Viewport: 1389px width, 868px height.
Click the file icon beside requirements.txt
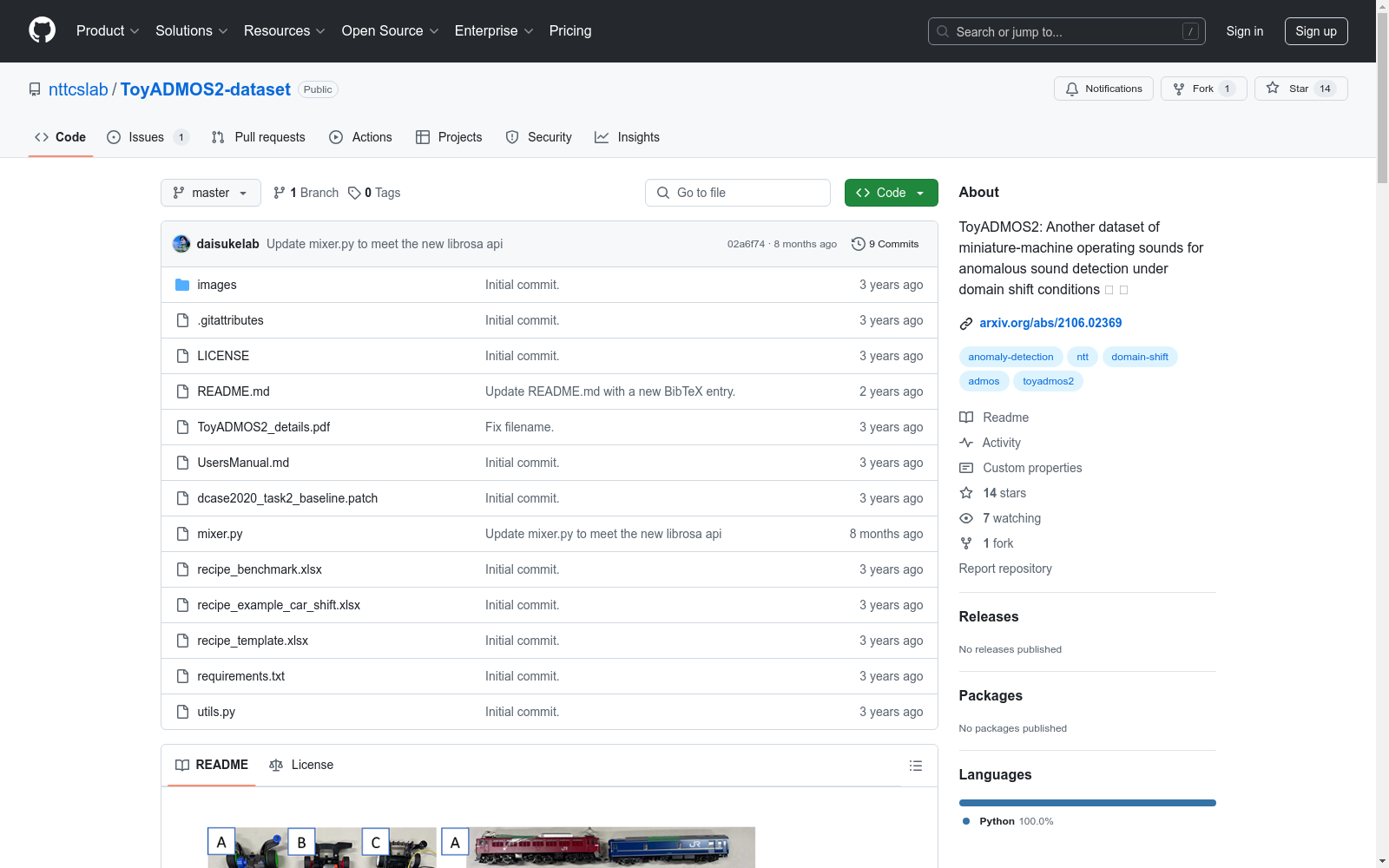182,676
